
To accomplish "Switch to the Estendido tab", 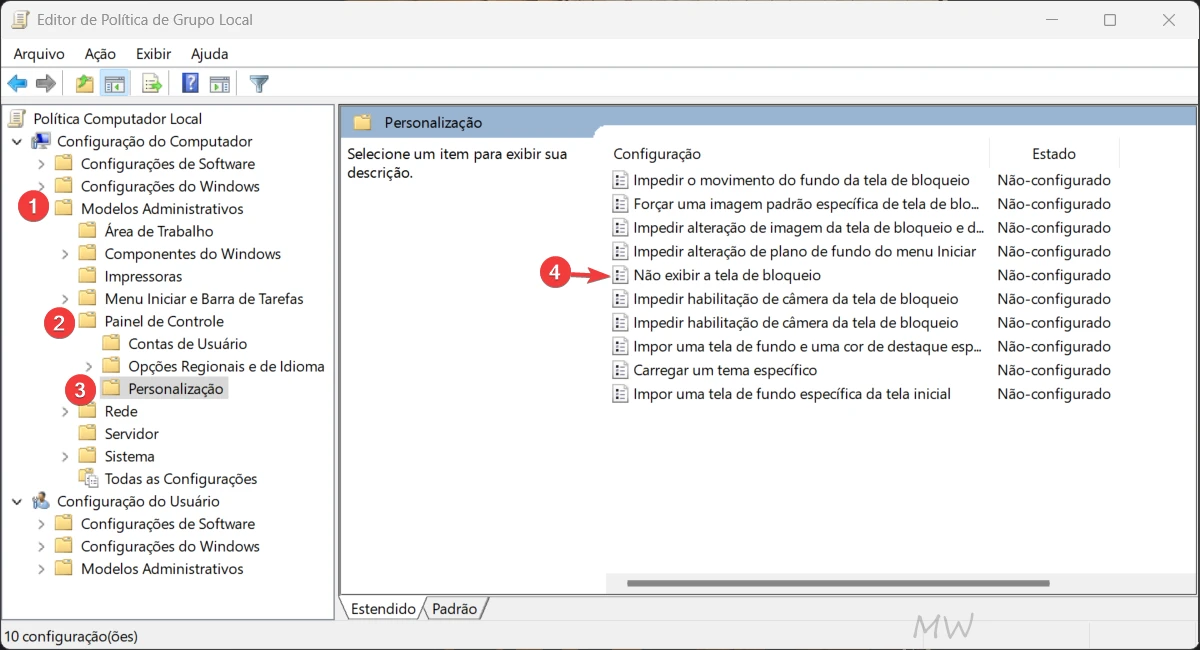I will (385, 608).
